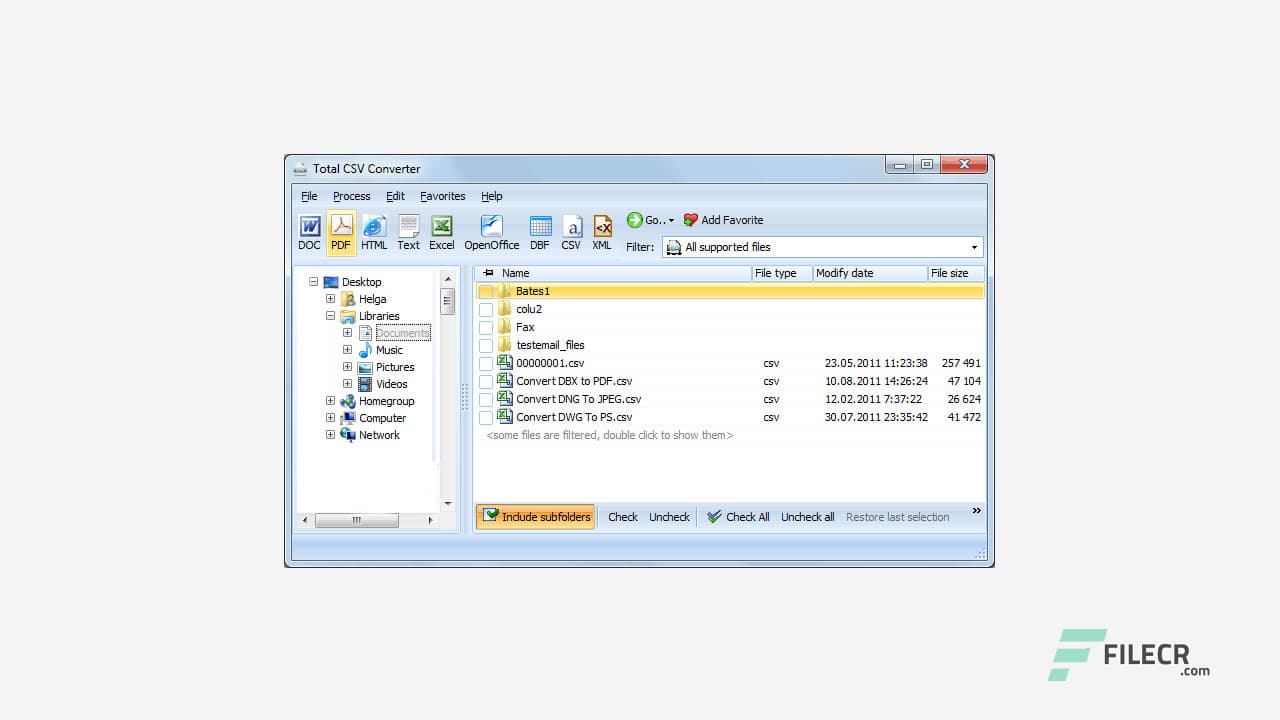The image size is (1280, 720).
Task: Click Restore last selection
Action: pyautogui.click(x=897, y=517)
